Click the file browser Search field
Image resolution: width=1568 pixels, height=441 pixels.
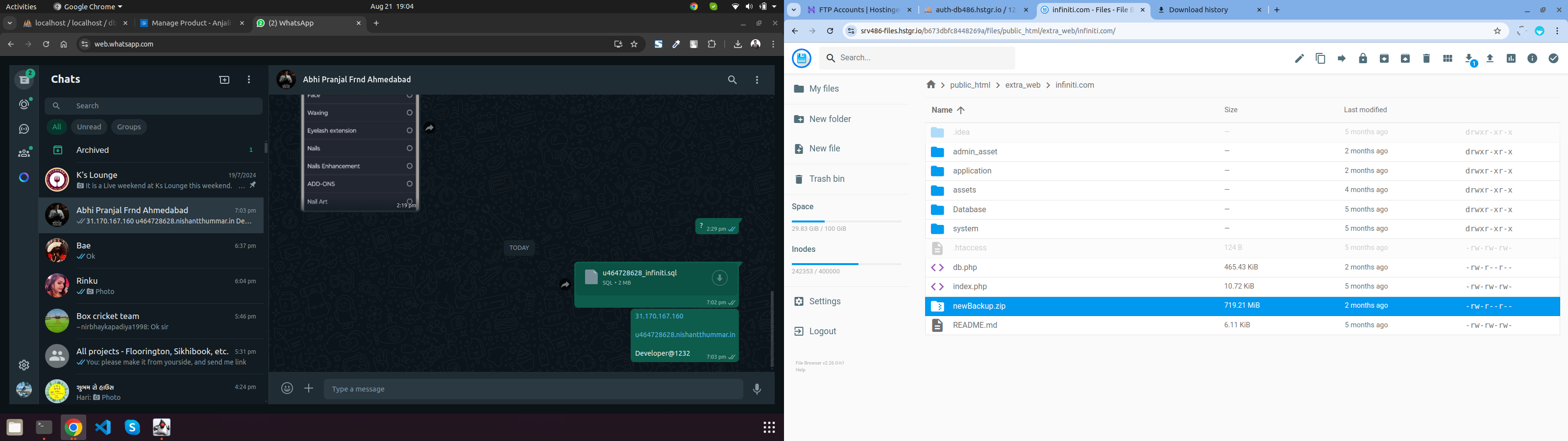917,58
